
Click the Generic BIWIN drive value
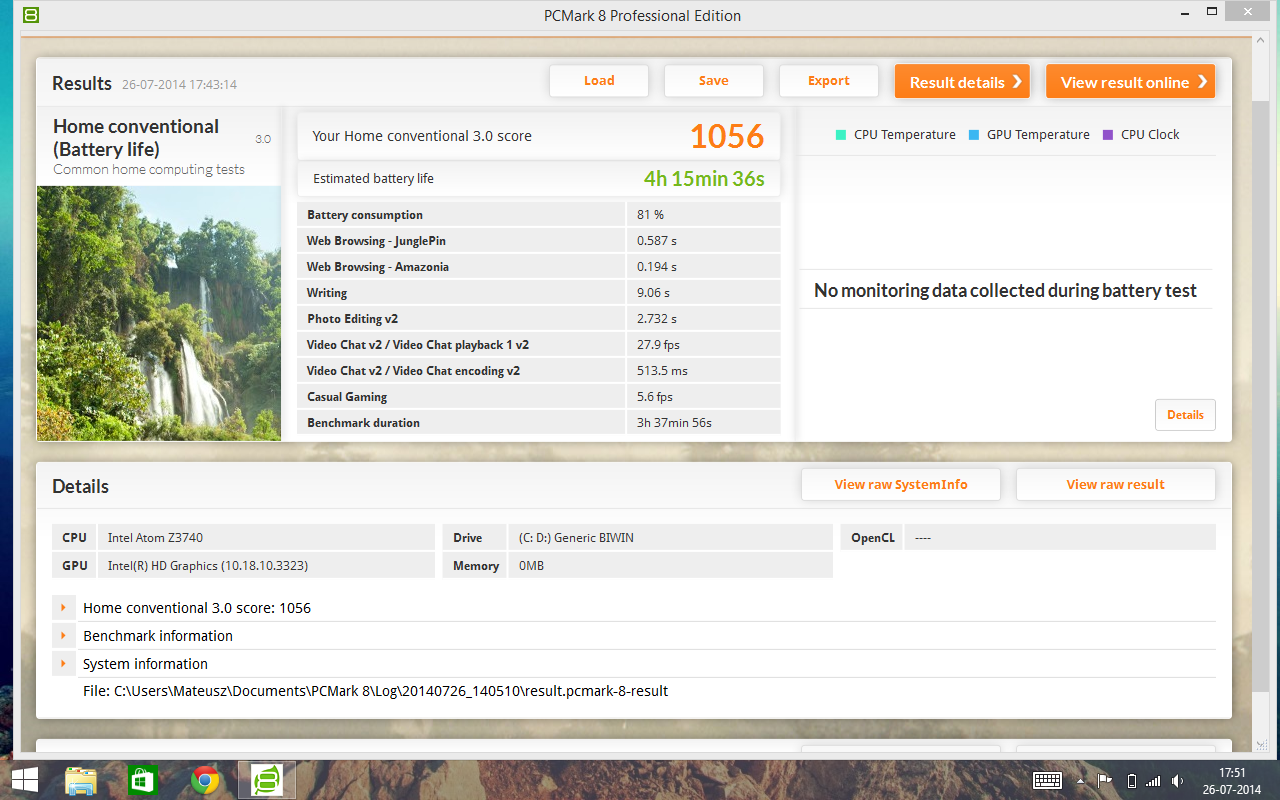[x=576, y=538]
